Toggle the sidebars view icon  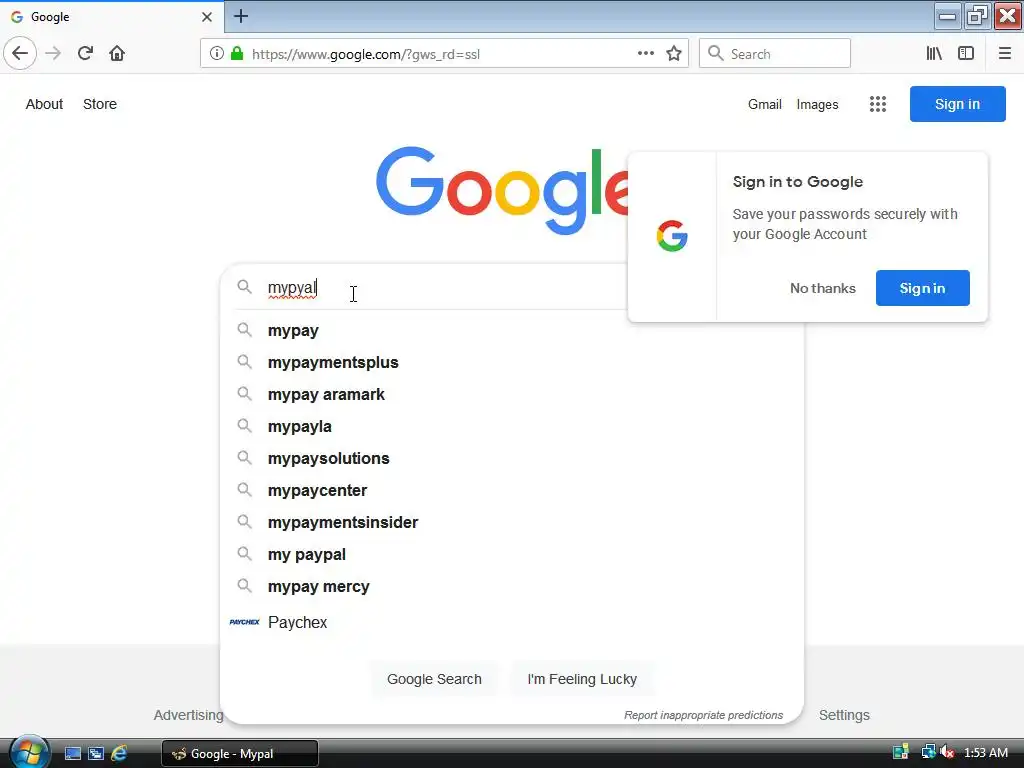(x=966, y=54)
